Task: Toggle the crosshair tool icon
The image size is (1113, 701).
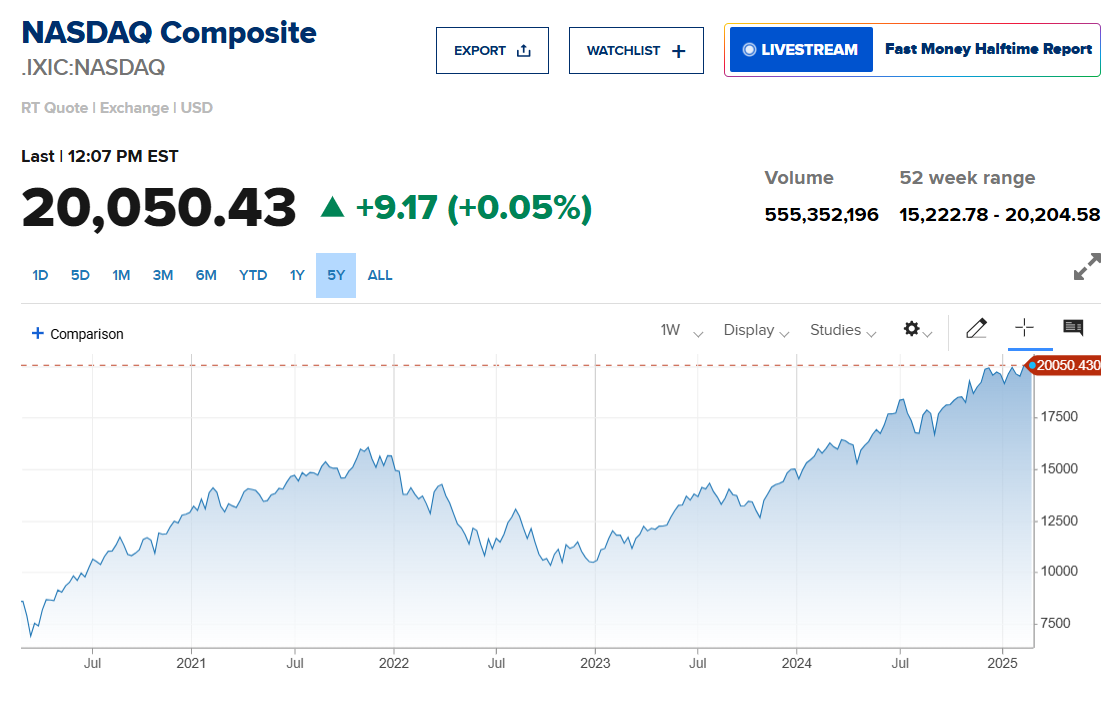Action: tap(1024, 328)
